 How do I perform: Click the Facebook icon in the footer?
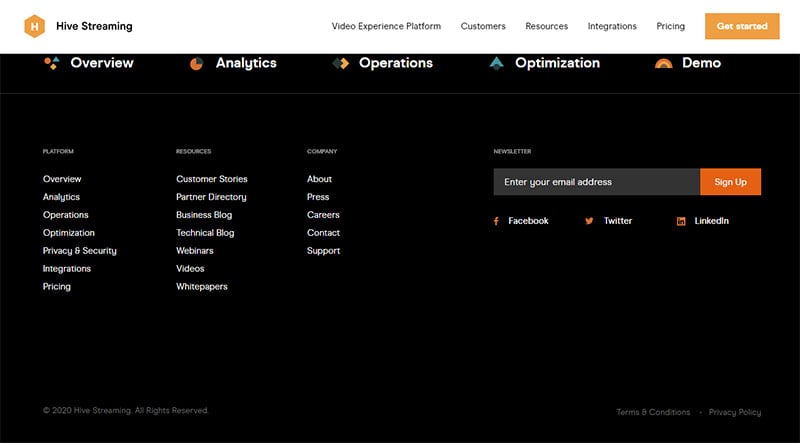(496, 221)
